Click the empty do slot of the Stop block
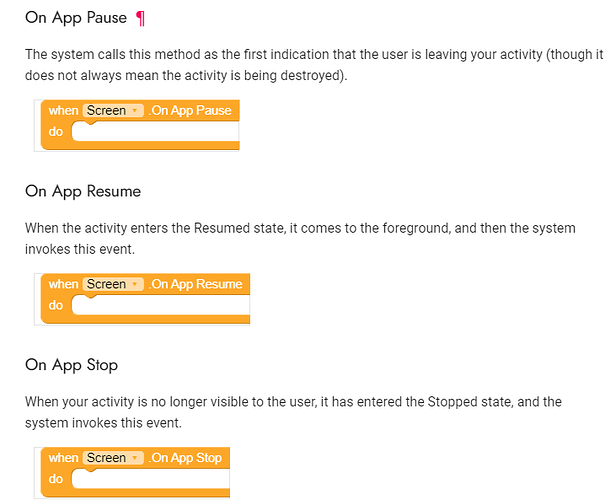This screenshot has height=500, width=616. click(150, 480)
